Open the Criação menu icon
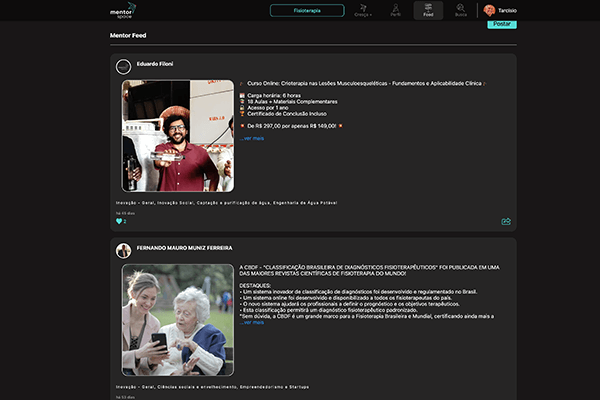The image size is (600, 400). tap(362, 10)
